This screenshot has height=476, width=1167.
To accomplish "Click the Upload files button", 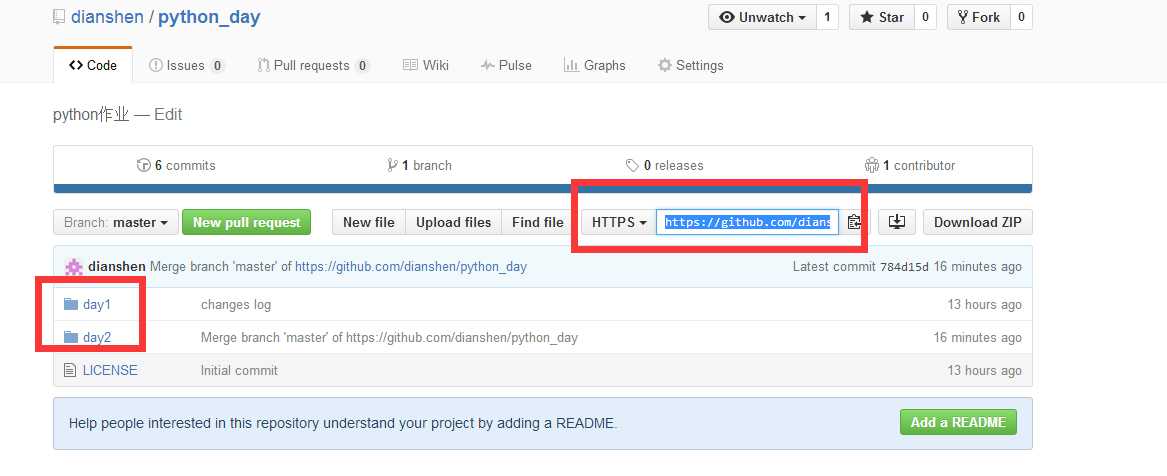I will [x=453, y=222].
